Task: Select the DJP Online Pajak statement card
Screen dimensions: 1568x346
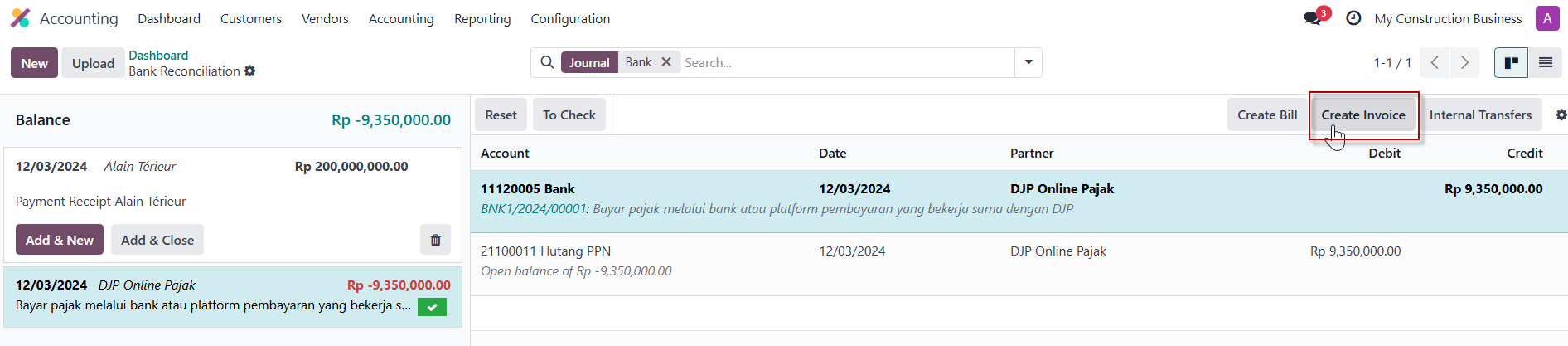Action: 233,296
